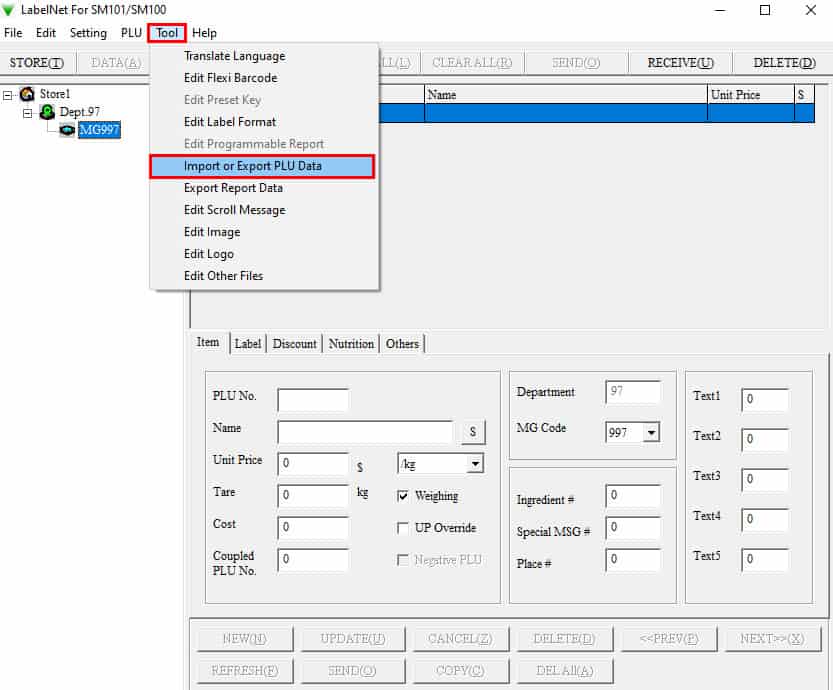Click the NEW(N) button
This screenshot has width=833, height=690.
coord(245,638)
